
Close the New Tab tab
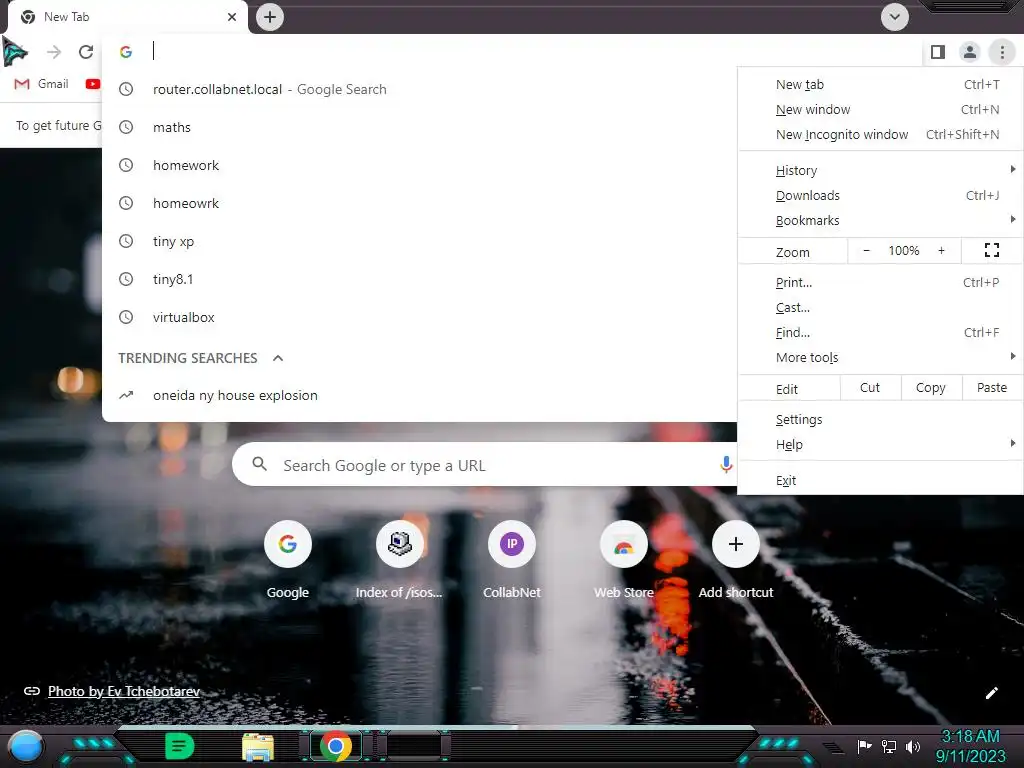(x=232, y=17)
